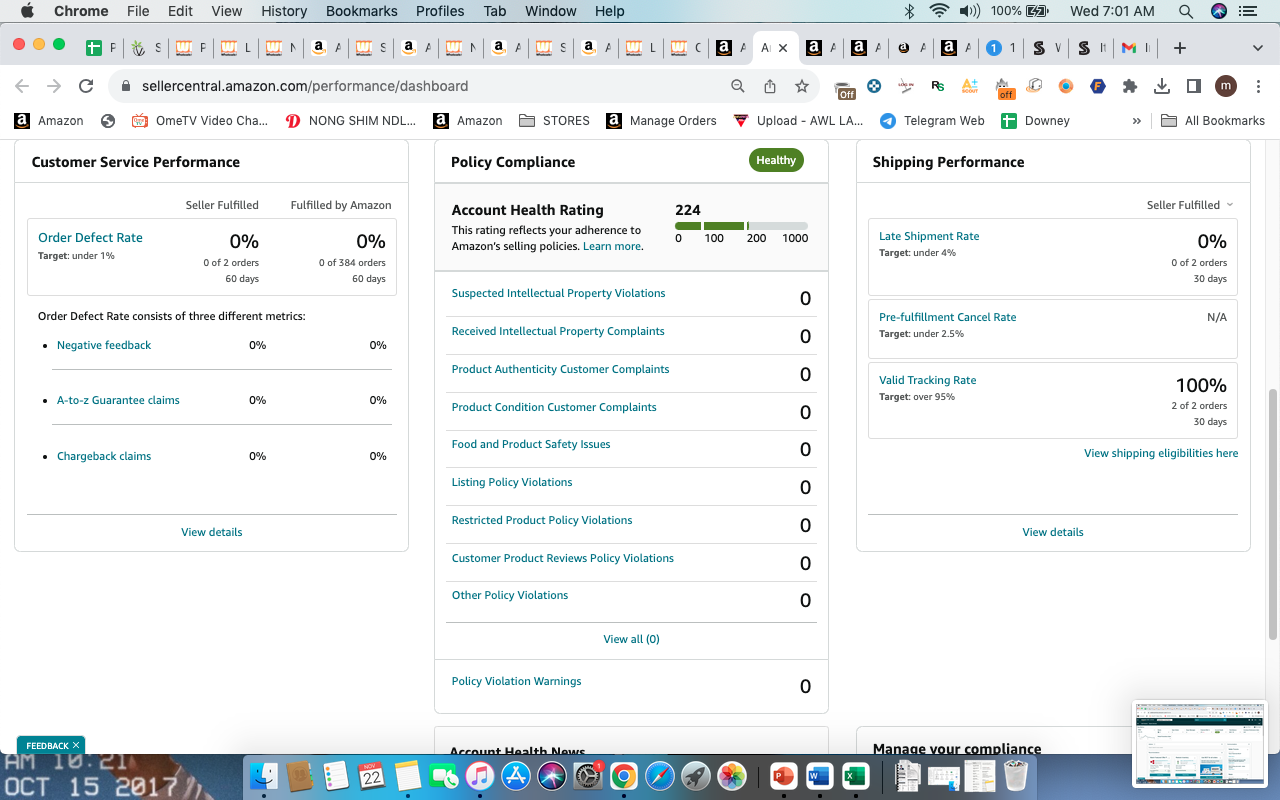
Task: Open the Trash in the Dock
Action: [1016, 776]
